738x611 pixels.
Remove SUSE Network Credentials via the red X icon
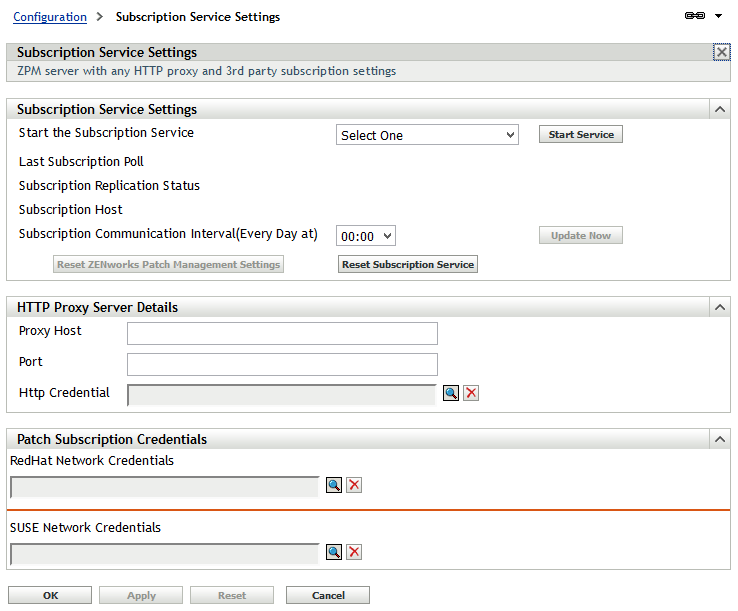tap(354, 552)
